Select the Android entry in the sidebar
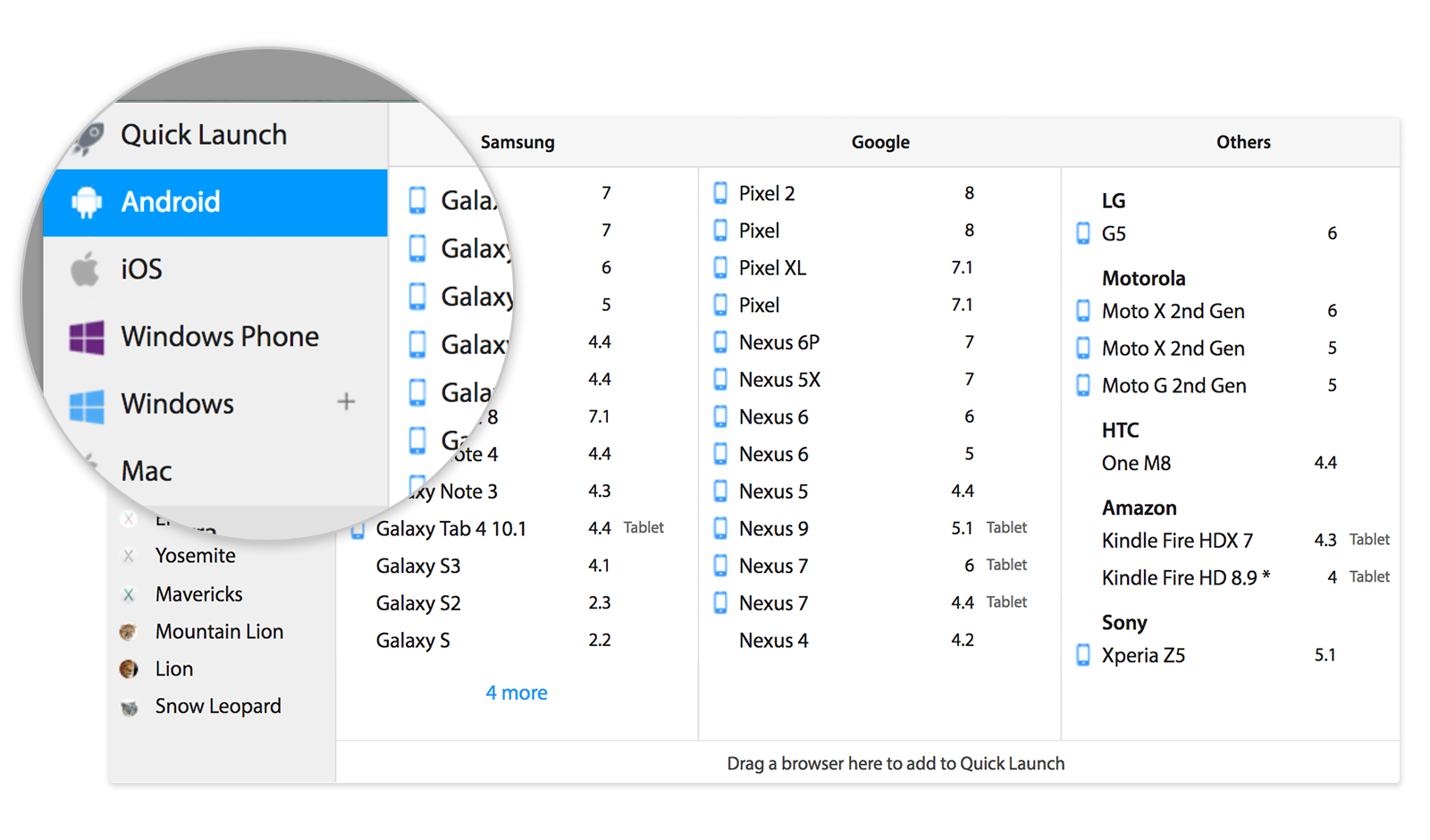The image size is (1430, 840). (x=215, y=202)
